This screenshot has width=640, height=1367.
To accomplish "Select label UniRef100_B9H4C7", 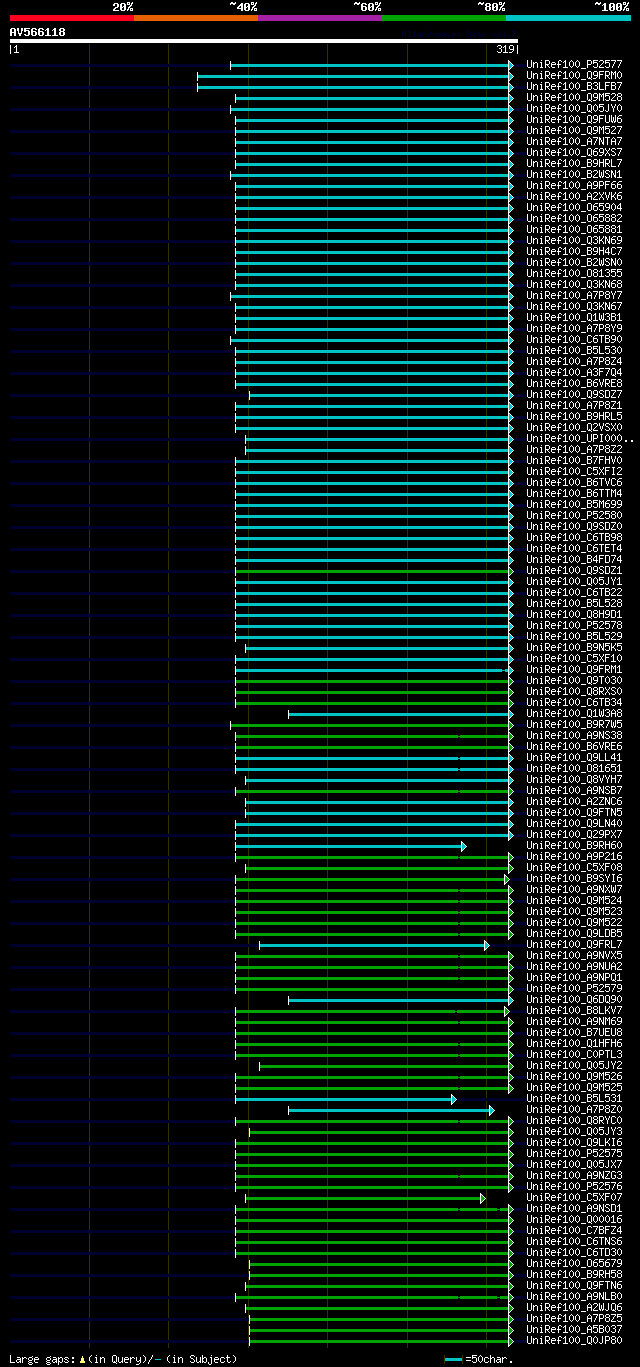I will [574, 252].
